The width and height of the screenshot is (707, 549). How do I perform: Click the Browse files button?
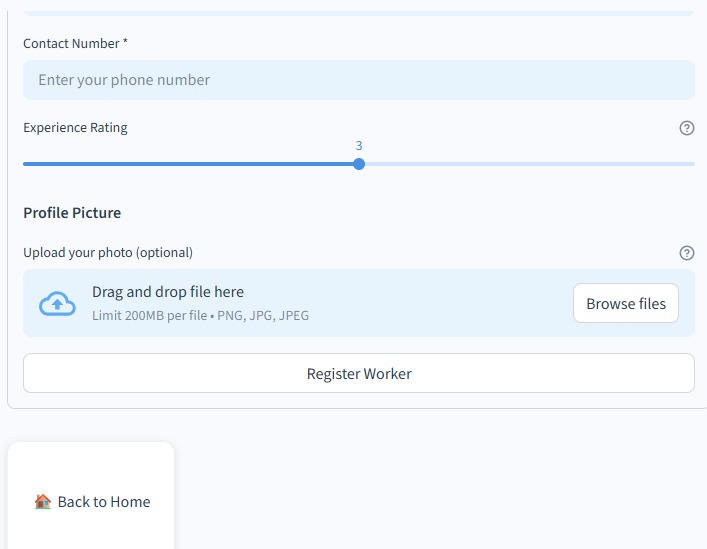coord(625,303)
